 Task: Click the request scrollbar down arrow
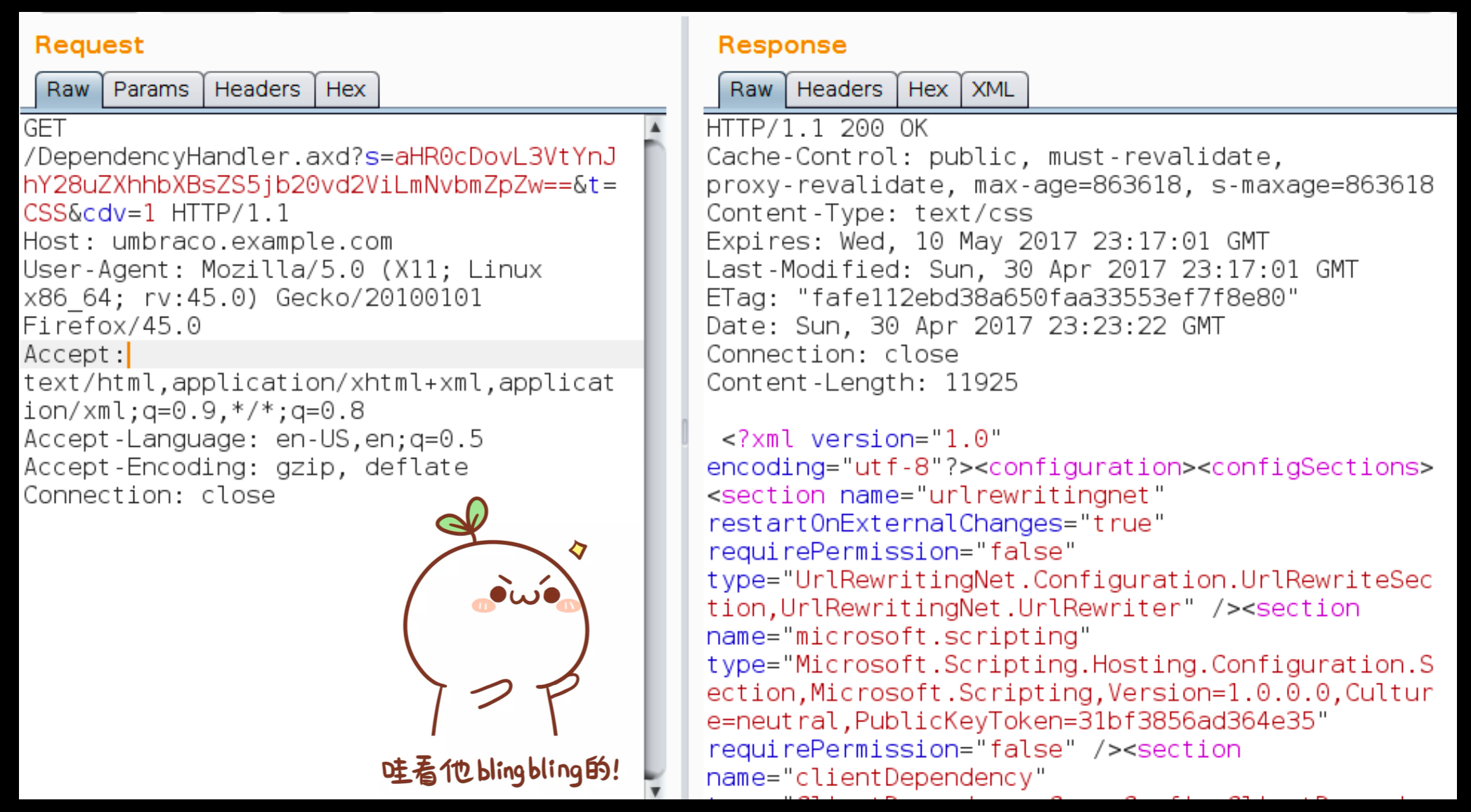(655, 791)
